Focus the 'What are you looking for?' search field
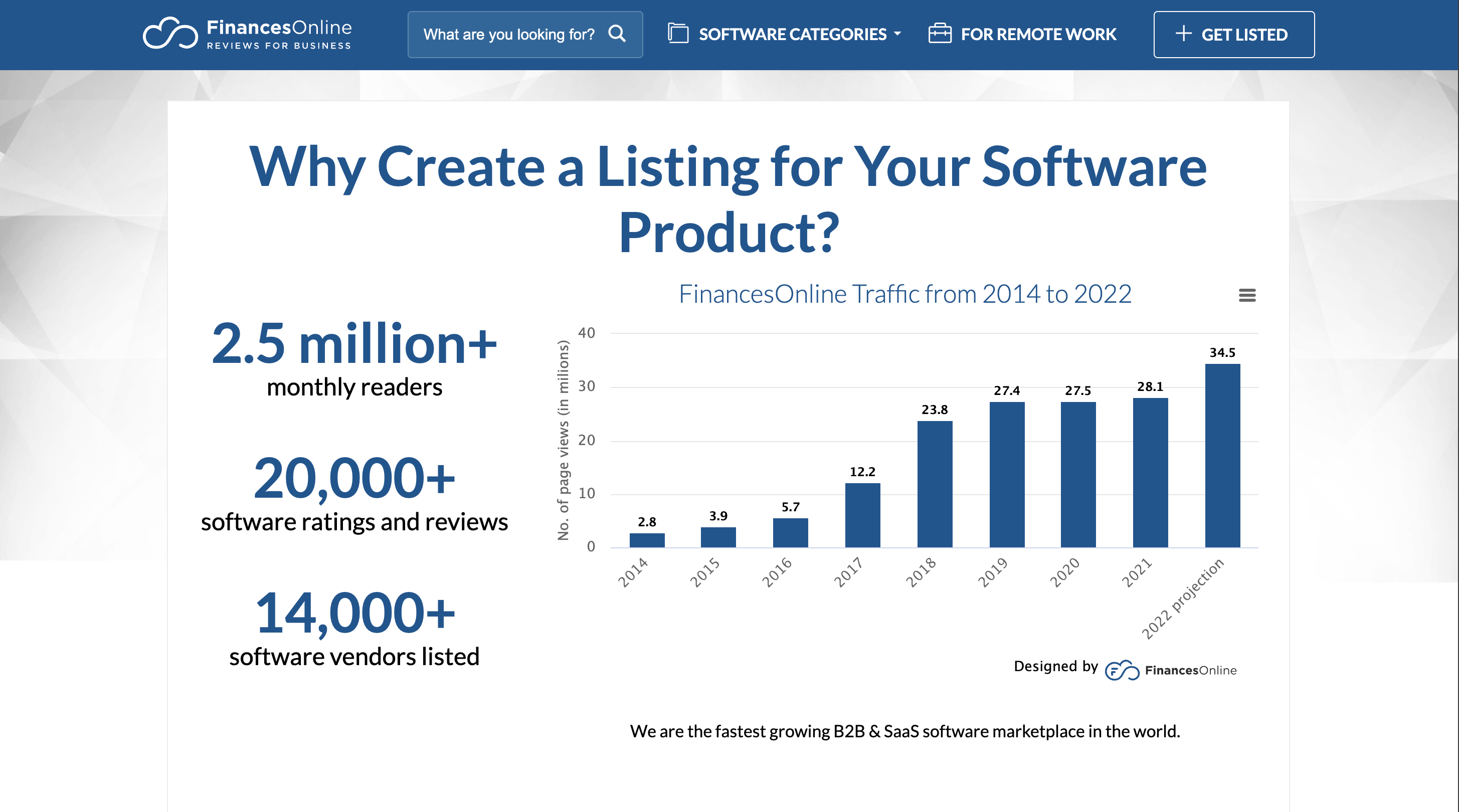This screenshot has width=1459, height=812. (525, 35)
